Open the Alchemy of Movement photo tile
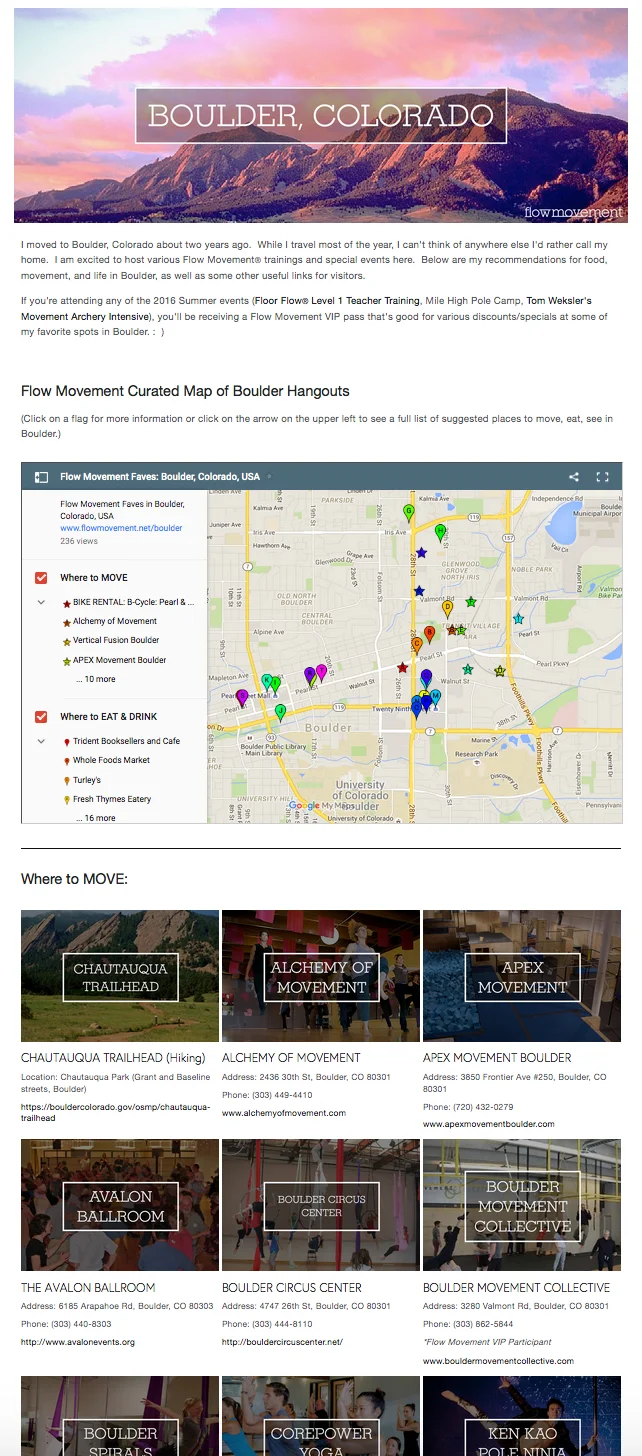 pos(321,976)
